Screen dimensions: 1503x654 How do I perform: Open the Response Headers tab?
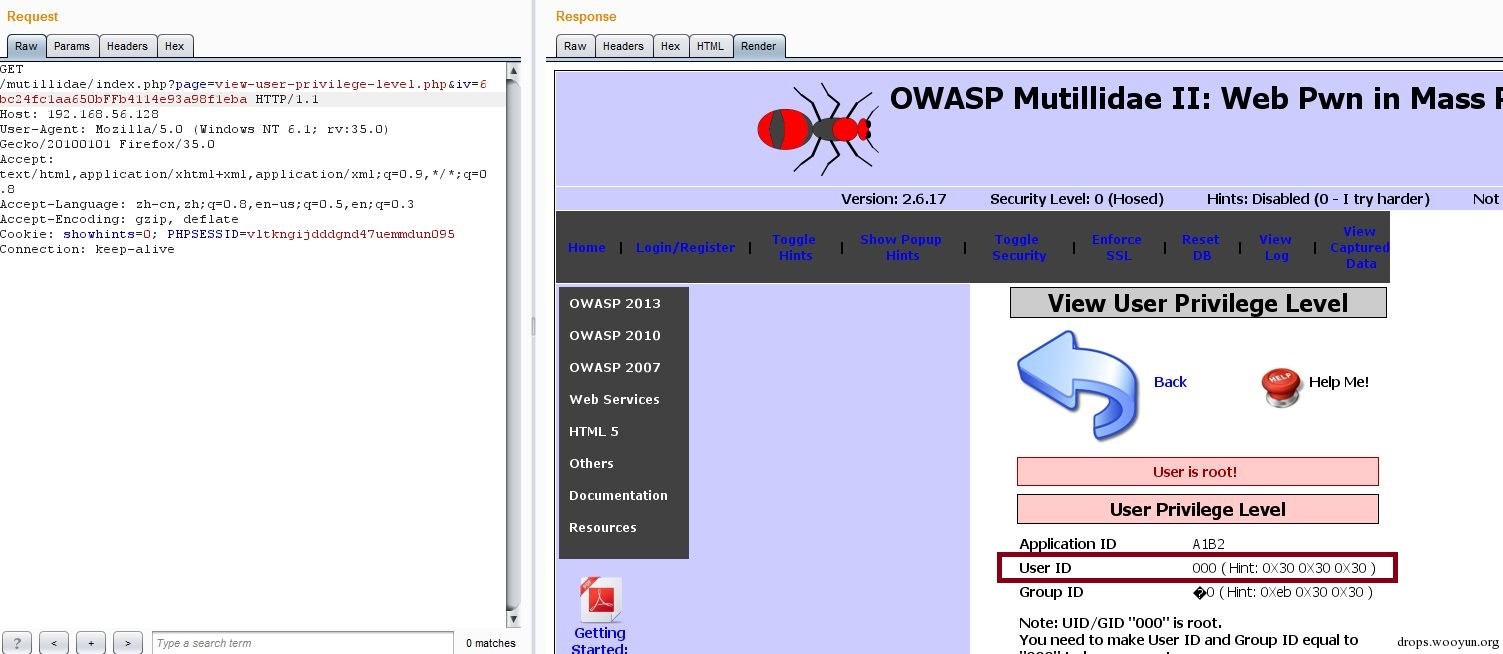623,46
